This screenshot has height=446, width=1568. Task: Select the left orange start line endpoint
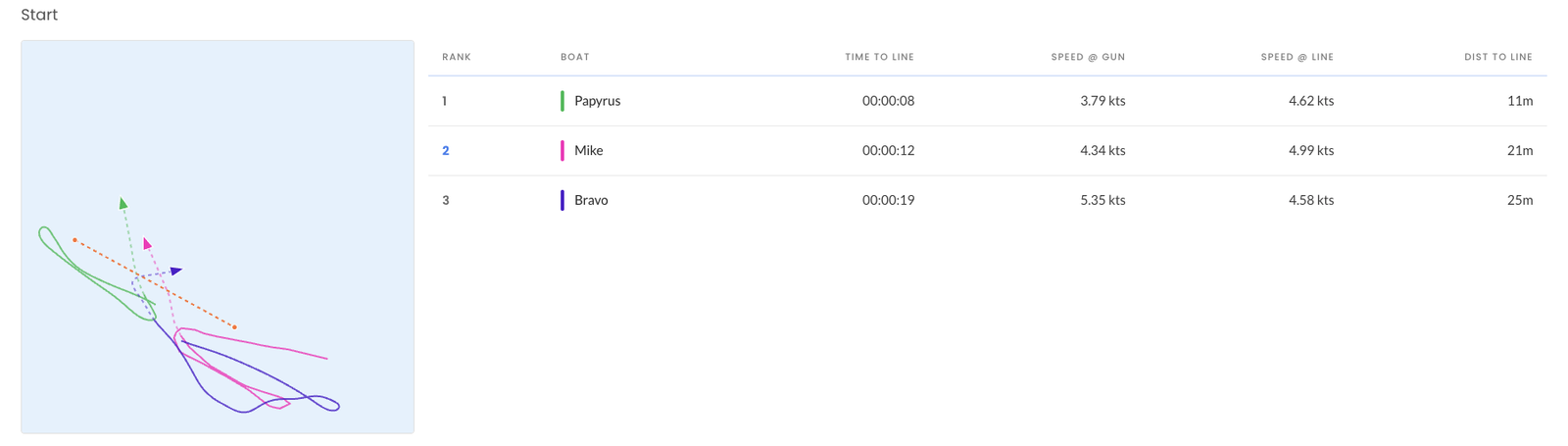point(74,239)
